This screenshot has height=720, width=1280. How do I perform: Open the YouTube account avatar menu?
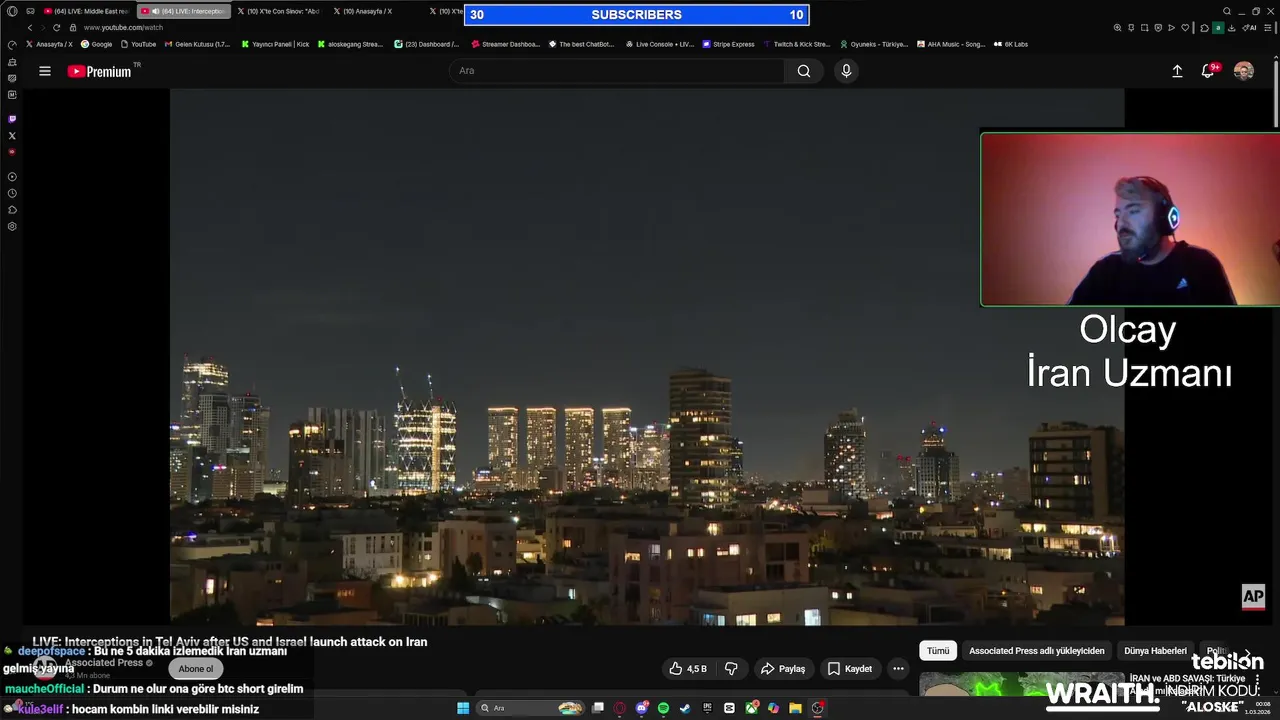(1244, 71)
